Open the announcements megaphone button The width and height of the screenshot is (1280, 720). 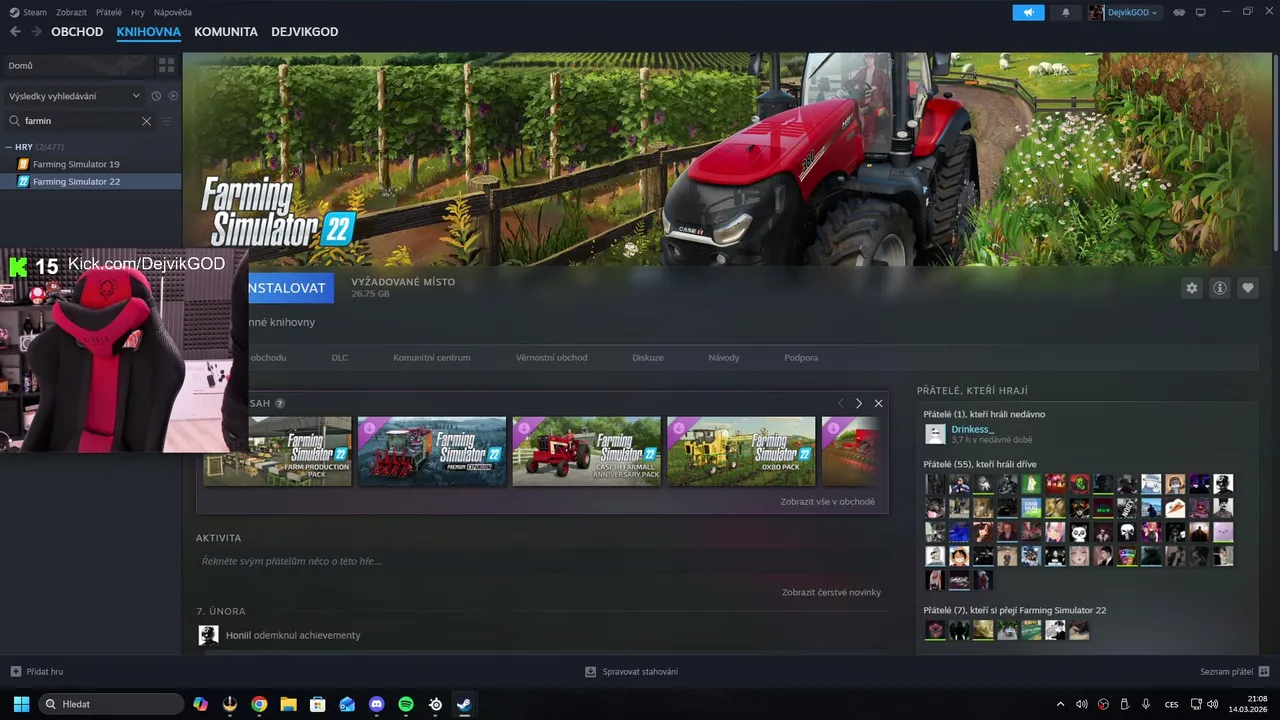click(x=1028, y=12)
